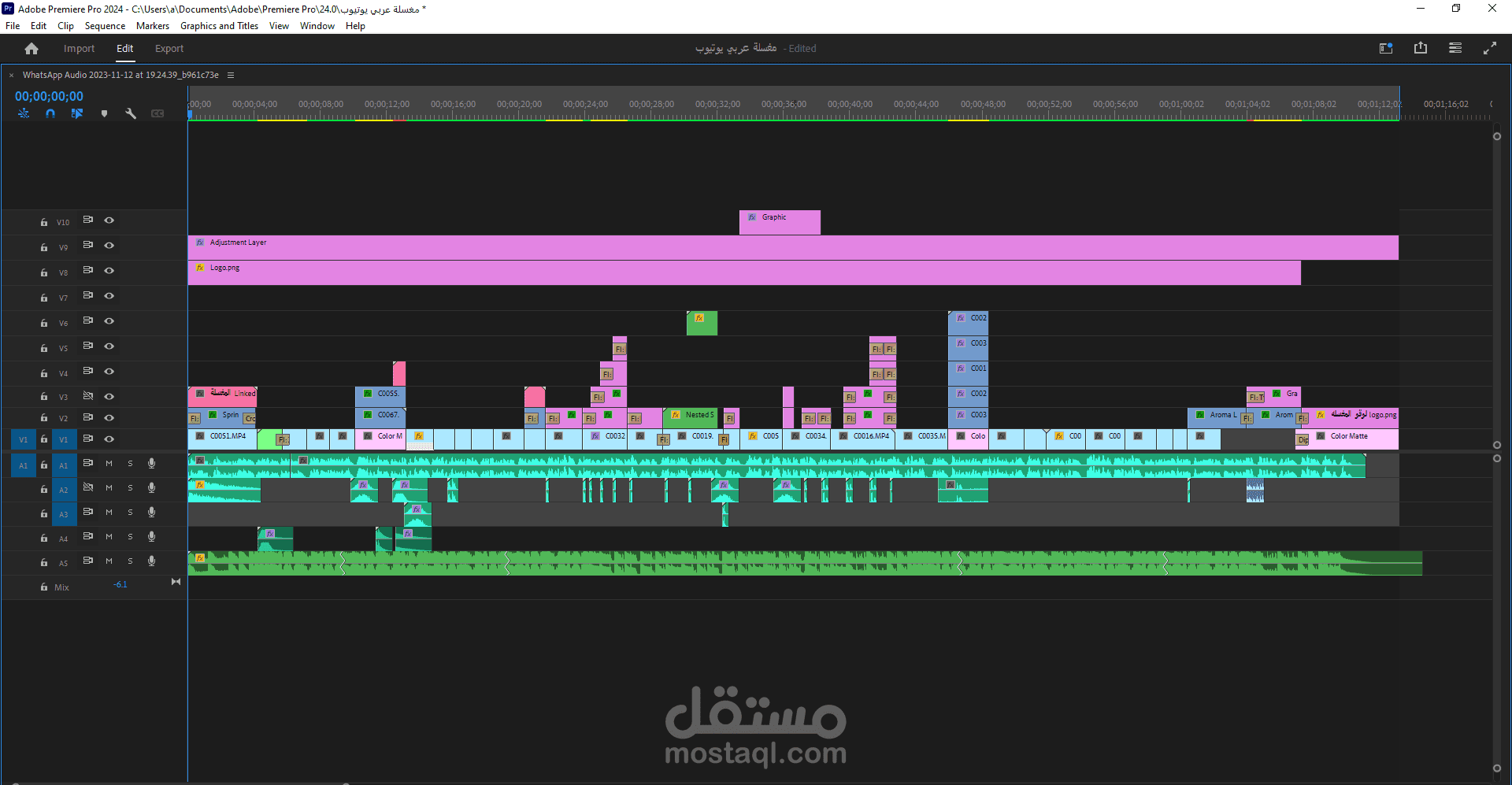1512x785 pixels.
Task: Select the Graphic clip on V10
Action: click(780, 222)
